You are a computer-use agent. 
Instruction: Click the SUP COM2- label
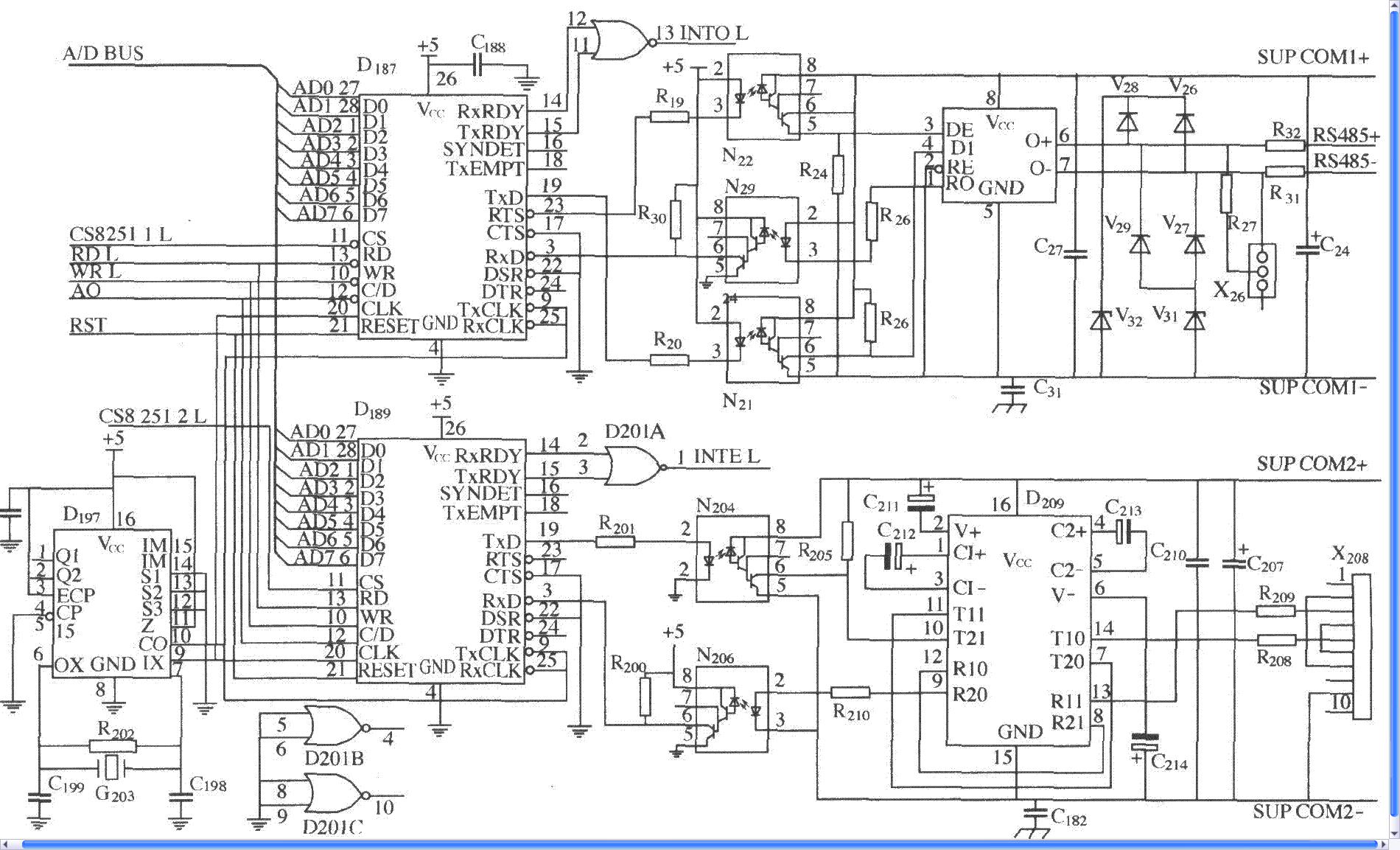click(x=1308, y=812)
